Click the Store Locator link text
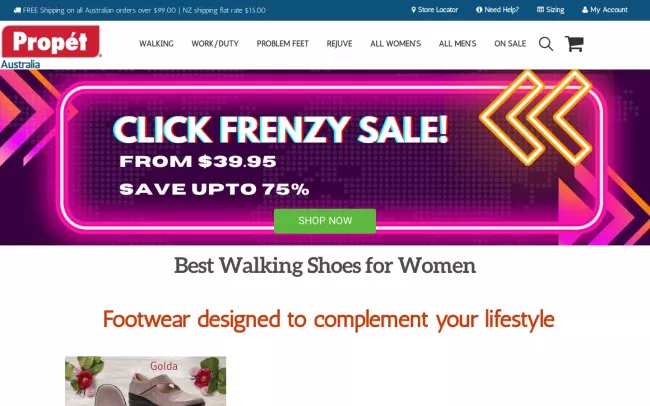The height and width of the screenshot is (406, 650). (x=438, y=10)
